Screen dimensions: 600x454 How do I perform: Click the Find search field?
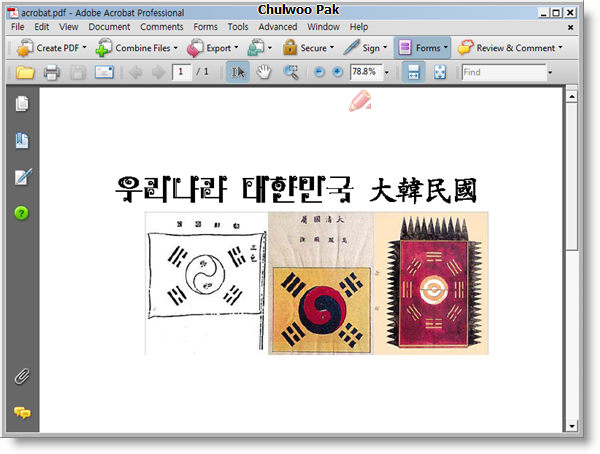click(x=504, y=72)
